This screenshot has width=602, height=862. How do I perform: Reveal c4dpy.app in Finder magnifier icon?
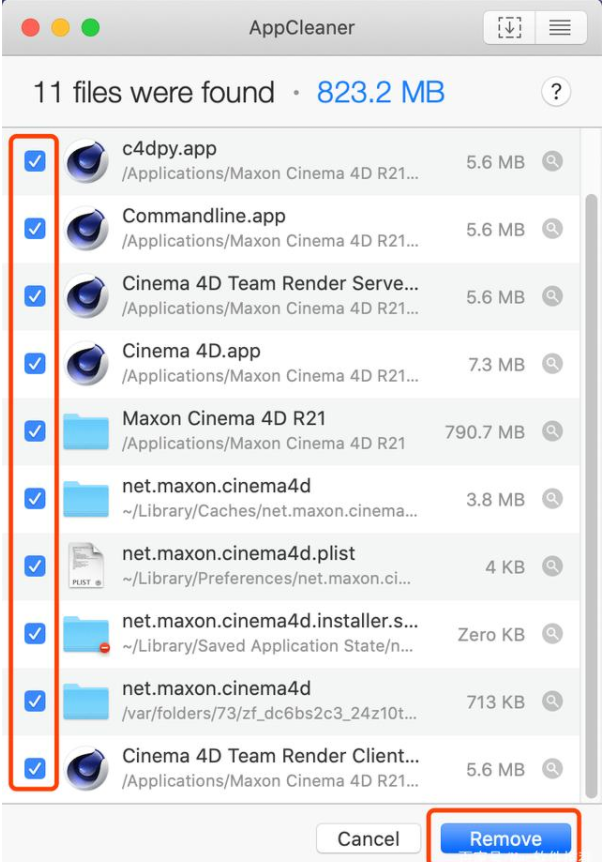552,161
